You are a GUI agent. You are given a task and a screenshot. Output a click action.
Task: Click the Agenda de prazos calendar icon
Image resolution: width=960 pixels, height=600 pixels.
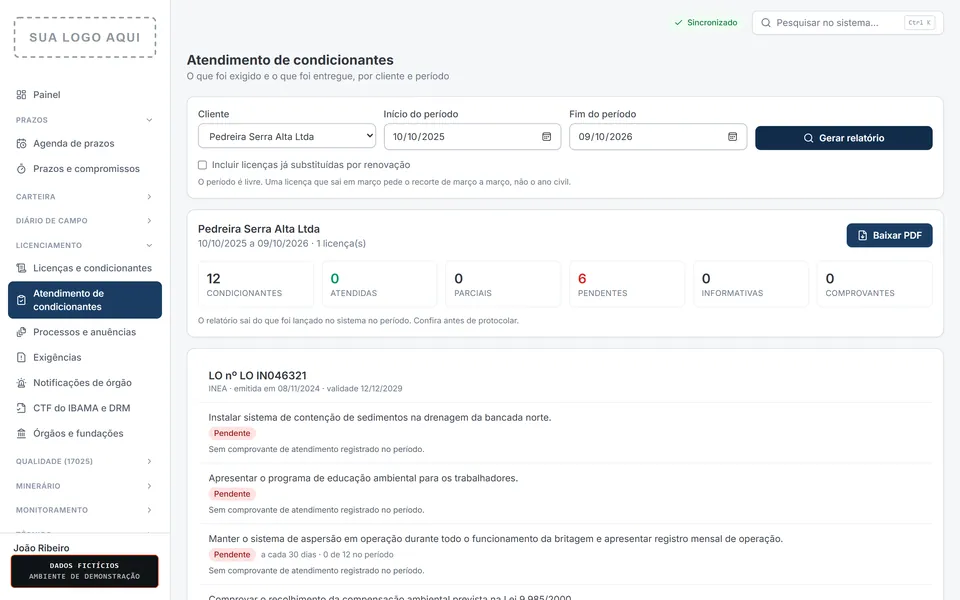click(x=21, y=143)
